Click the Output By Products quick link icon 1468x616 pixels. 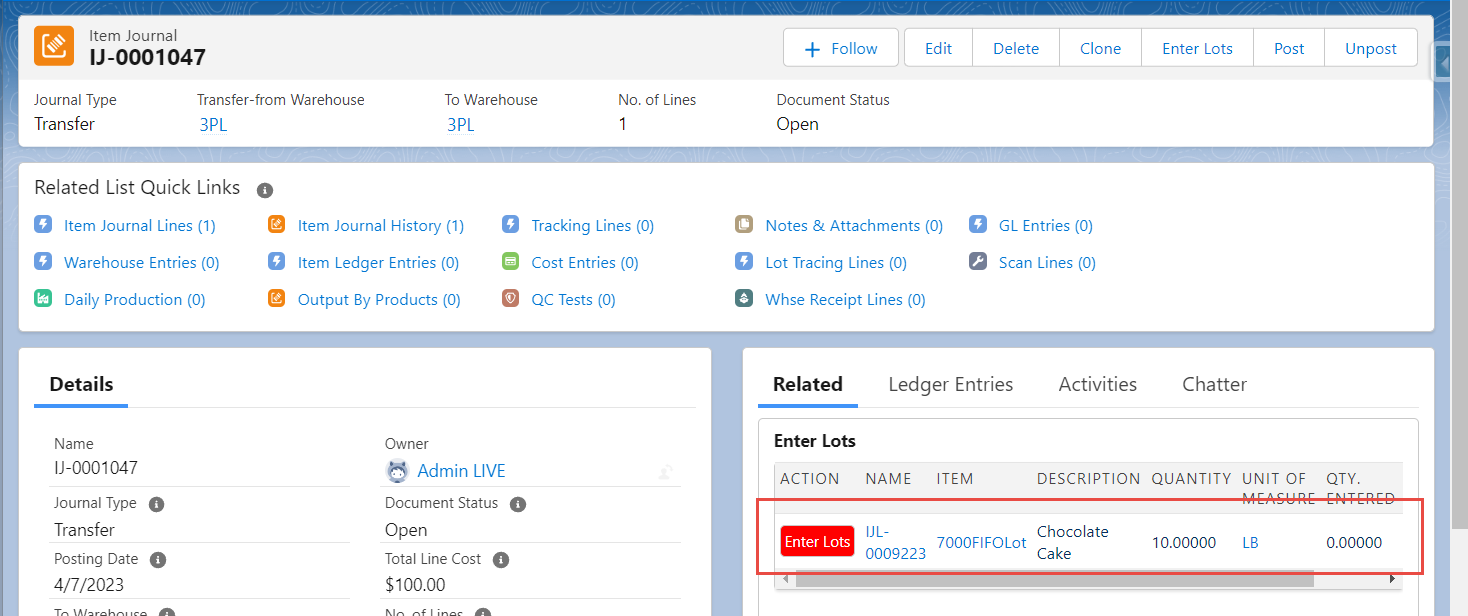(277, 299)
